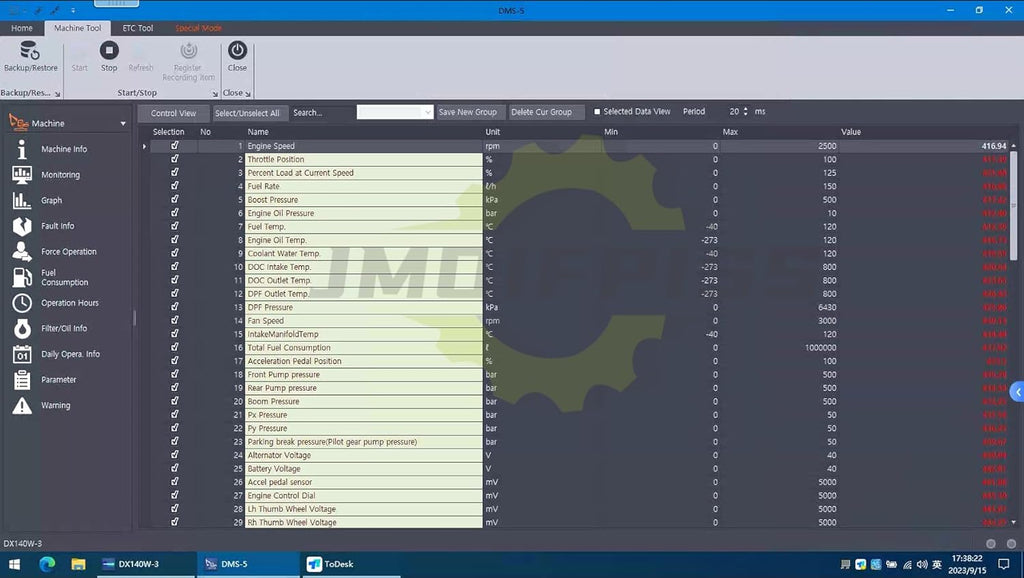This screenshot has width=1024, height=578.
Task: Uncheck Fuel Rate selection checkbox
Action: [x=174, y=185]
